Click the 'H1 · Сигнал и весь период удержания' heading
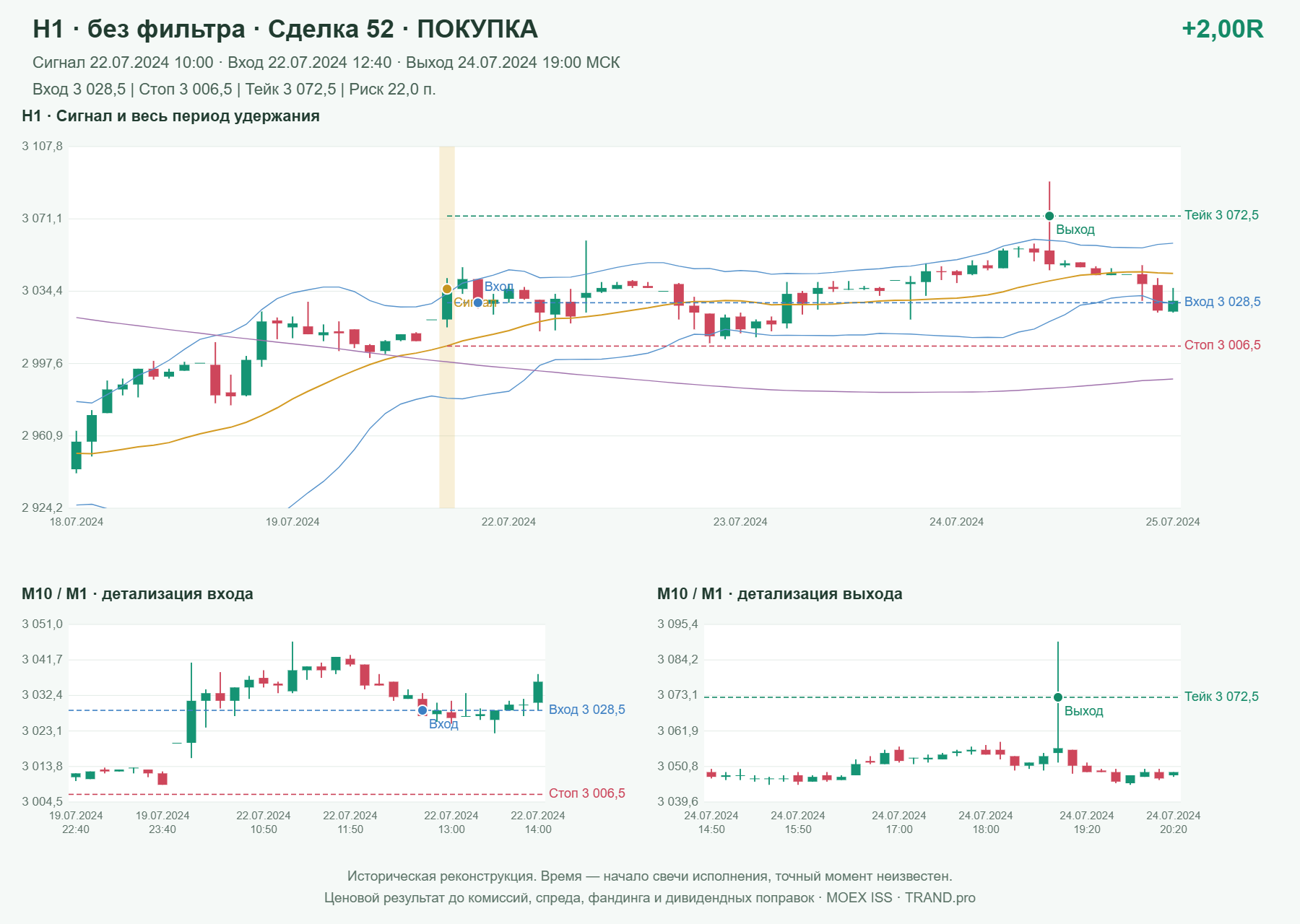Image resolution: width=1300 pixels, height=924 pixels. click(x=170, y=116)
